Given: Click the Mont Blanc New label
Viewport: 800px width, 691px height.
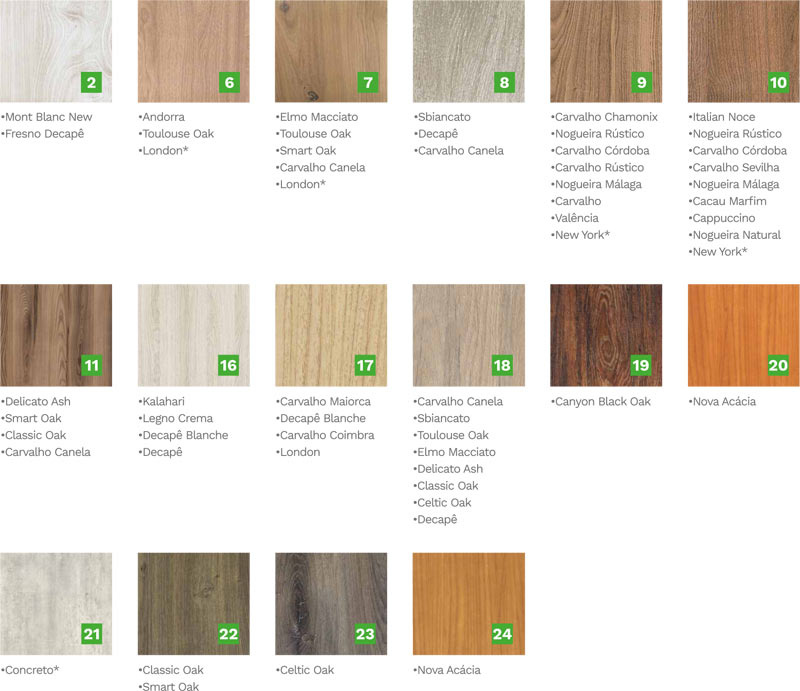Looking at the screenshot, I should 48,117.
